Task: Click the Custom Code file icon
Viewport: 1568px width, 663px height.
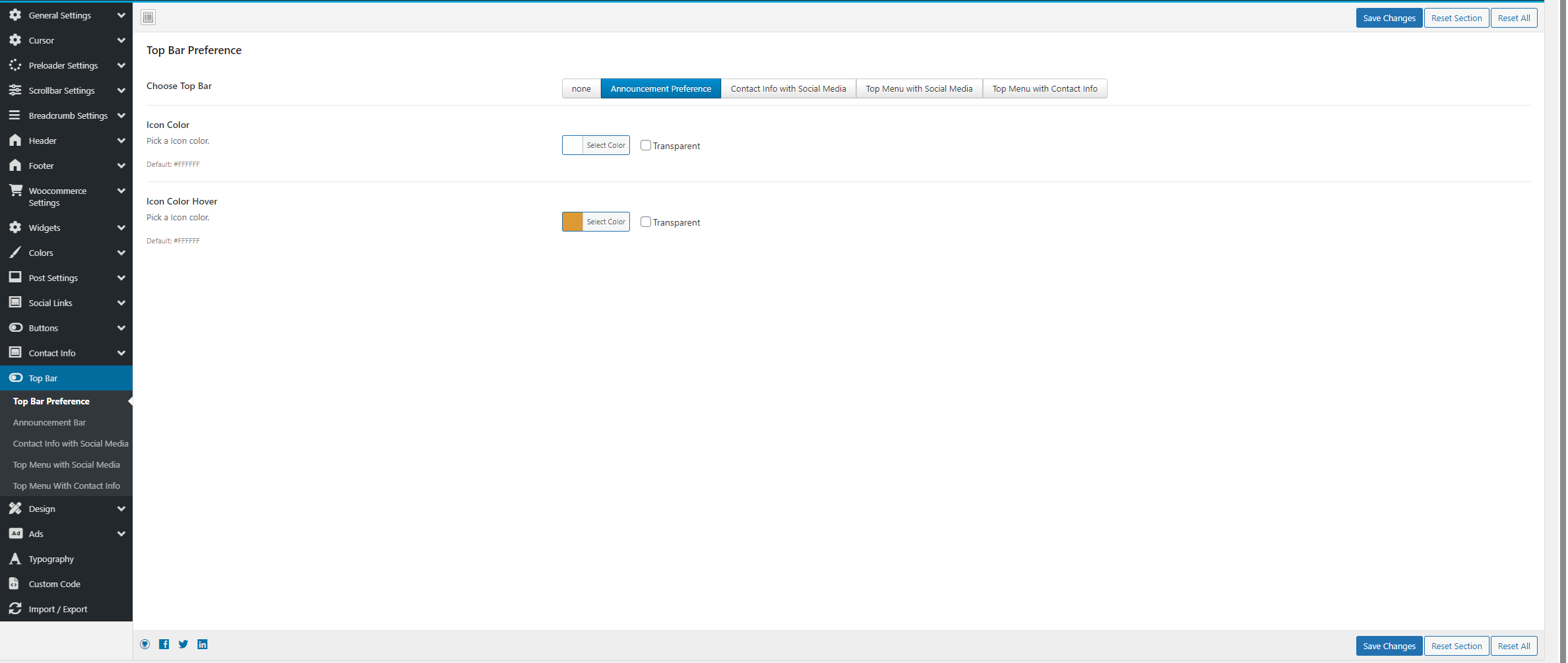Action: (x=15, y=584)
